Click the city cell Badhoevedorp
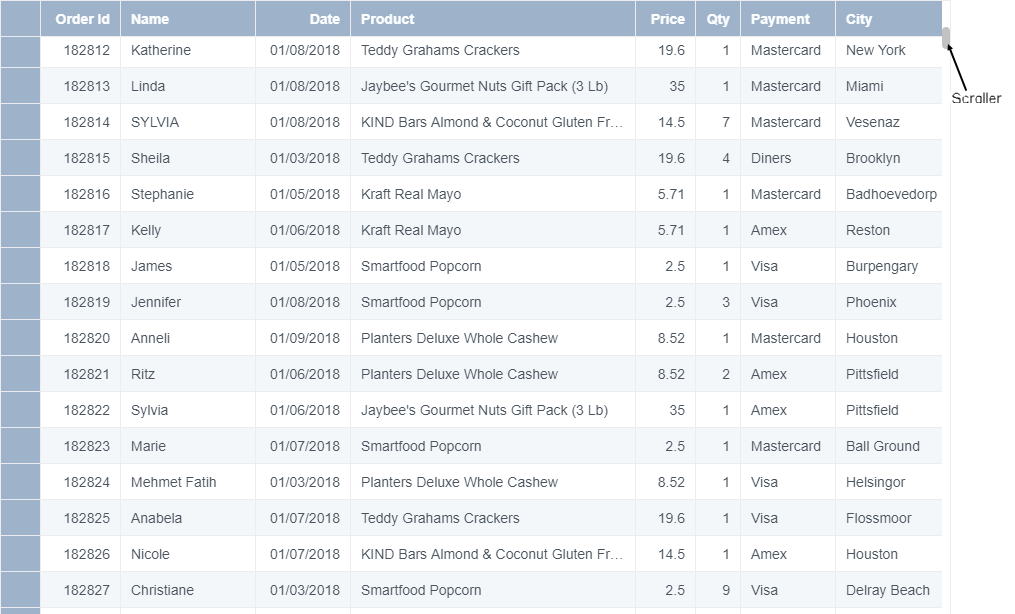The height and width of the screenshot is (614, 1015). click(889, 194)
